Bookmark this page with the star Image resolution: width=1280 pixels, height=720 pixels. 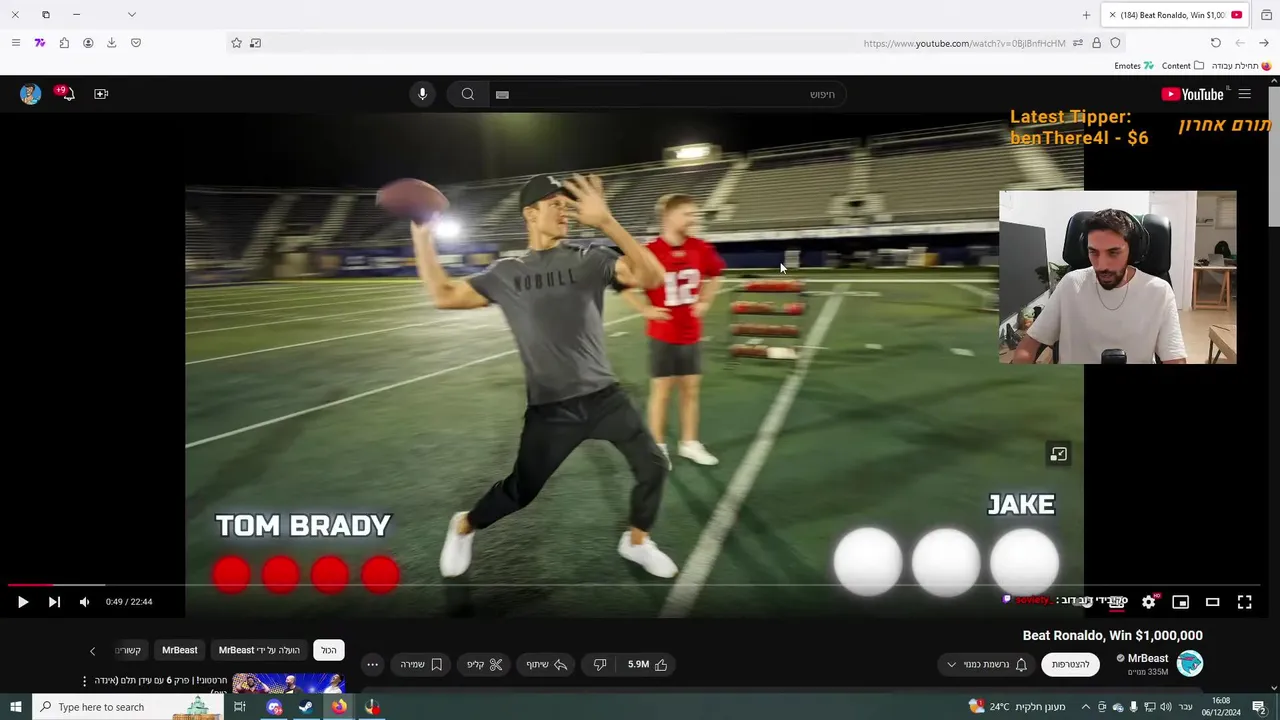(236, 43)
